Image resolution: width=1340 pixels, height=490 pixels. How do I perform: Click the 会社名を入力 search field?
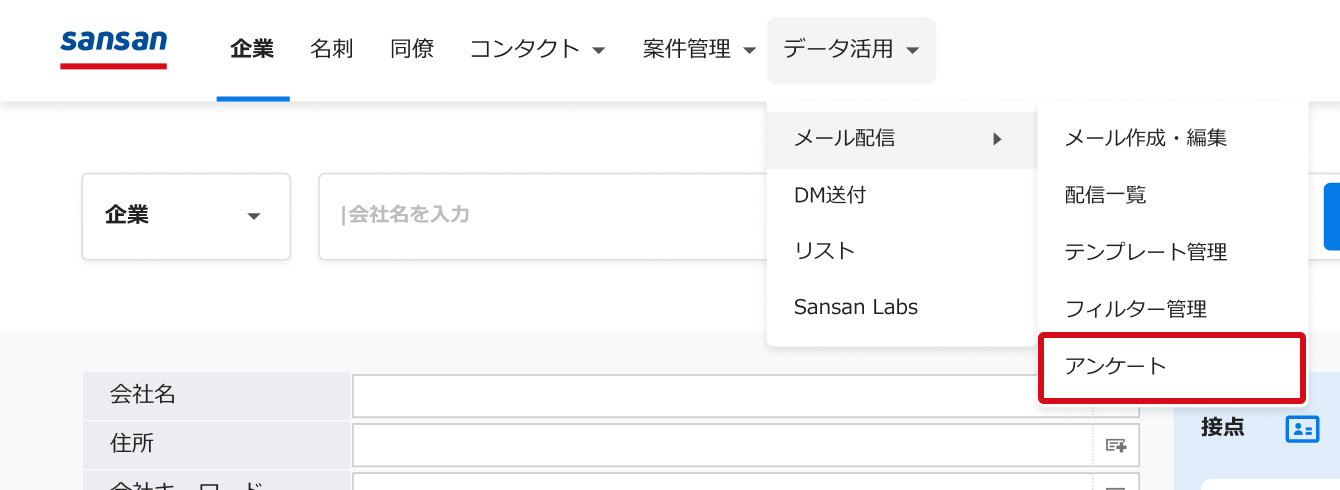pyautogui.click(x=545, y=216)
